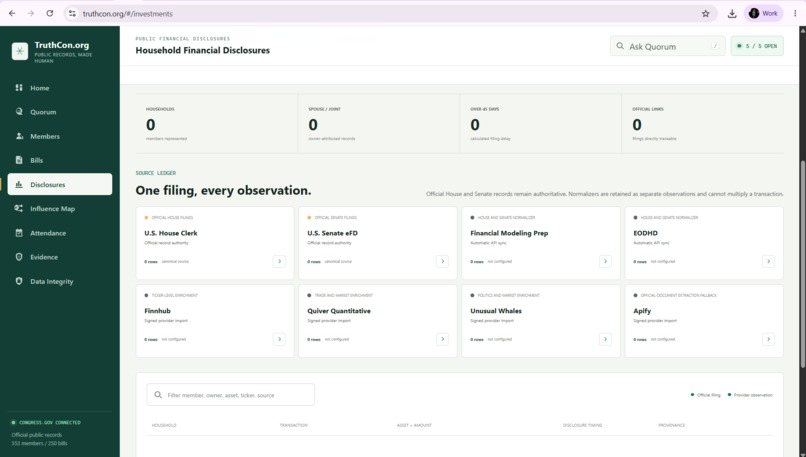The width and height of the screenshot is (806, 457).
Task: Click the Disclosures chart icon
Action: [x=19, y=184]
